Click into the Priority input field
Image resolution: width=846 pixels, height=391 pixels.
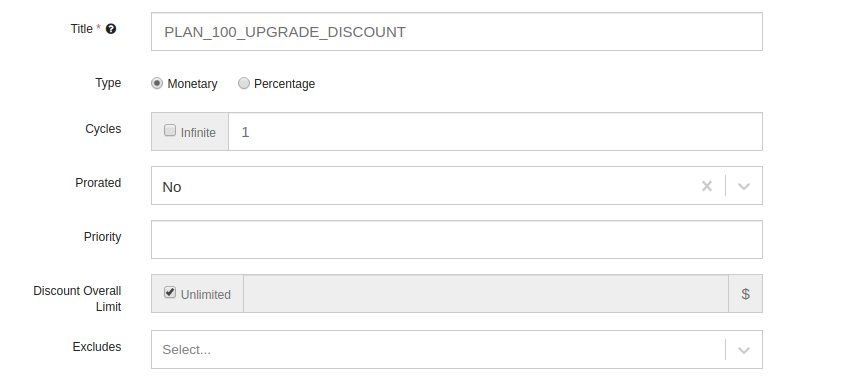tap(456, 239)
